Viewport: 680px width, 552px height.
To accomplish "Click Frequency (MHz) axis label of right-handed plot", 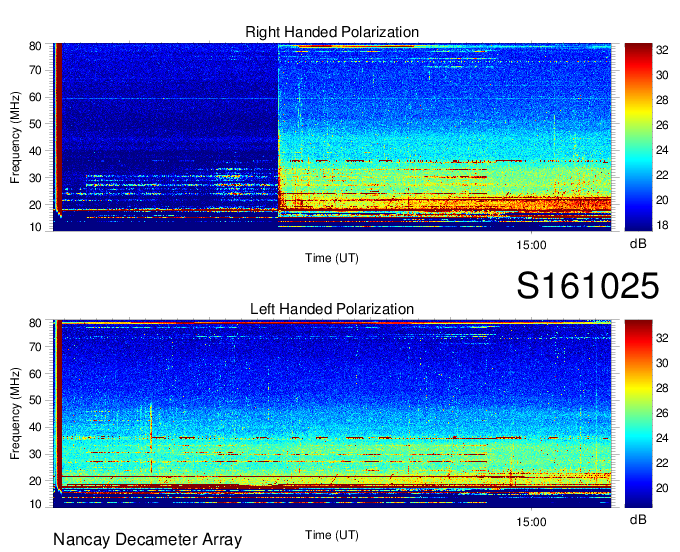I will coord(15,137).
